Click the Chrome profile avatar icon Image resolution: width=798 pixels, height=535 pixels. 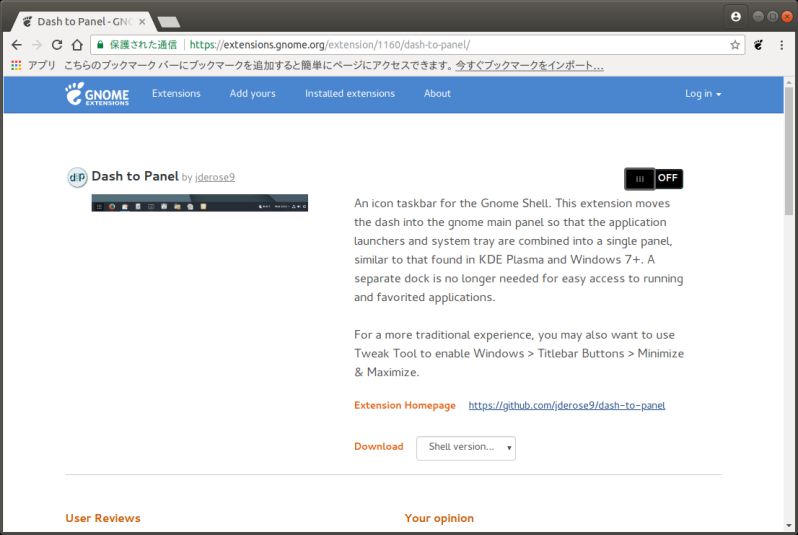[735, 17]
